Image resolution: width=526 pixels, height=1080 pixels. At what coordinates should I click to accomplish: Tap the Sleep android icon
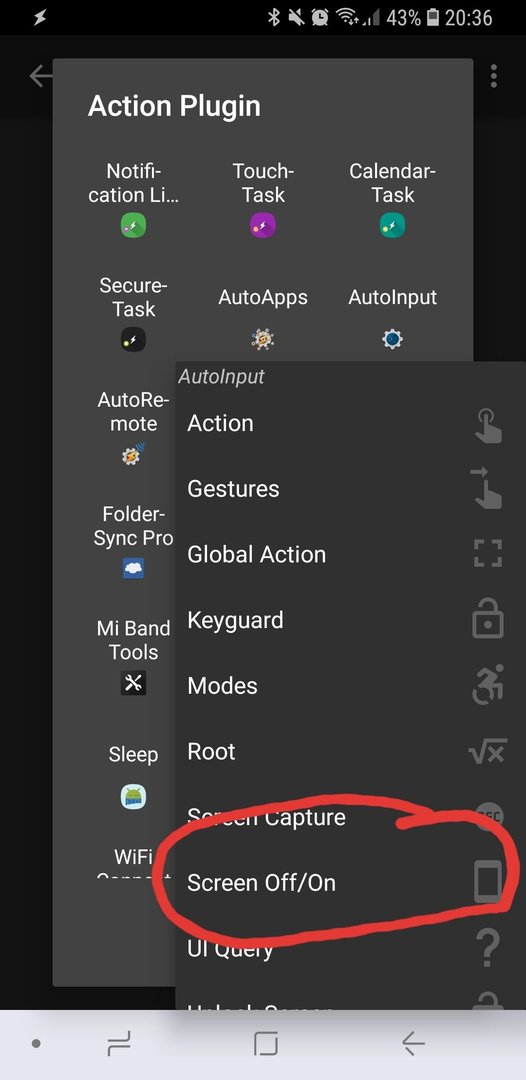[134, 797]
